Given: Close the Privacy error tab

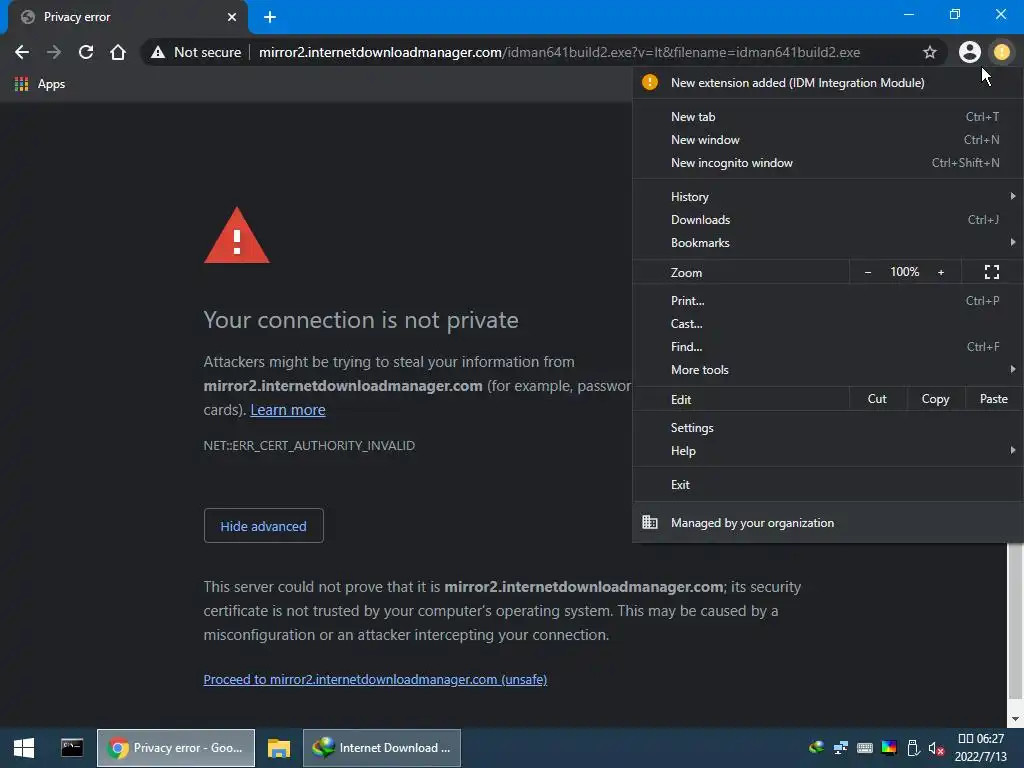Looking at the screenshot, I should 232,17.
